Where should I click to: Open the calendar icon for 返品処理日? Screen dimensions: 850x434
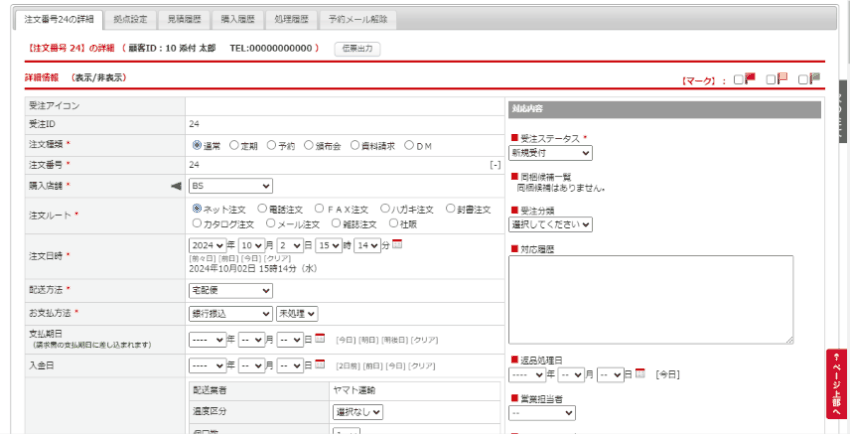pos(640,374)
